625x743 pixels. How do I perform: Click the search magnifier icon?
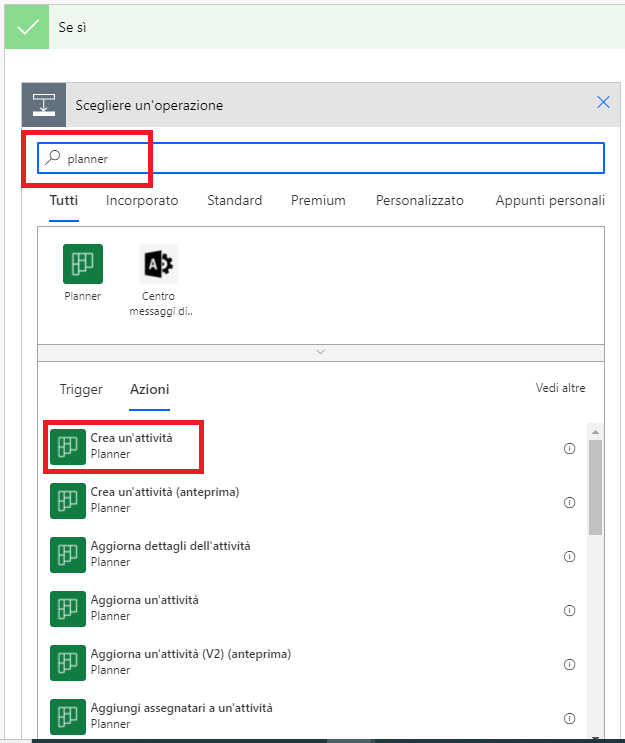point(53,157)
